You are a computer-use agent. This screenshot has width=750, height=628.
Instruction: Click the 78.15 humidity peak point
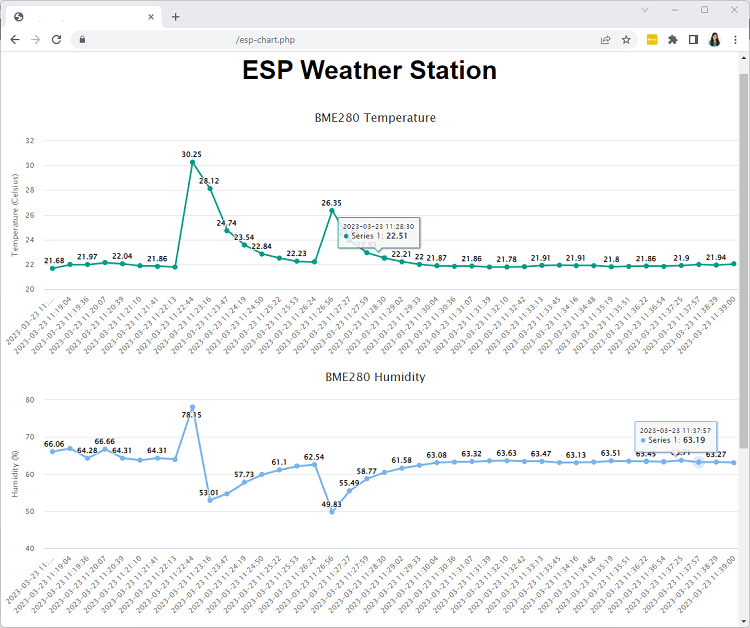[x=192, y=407]
